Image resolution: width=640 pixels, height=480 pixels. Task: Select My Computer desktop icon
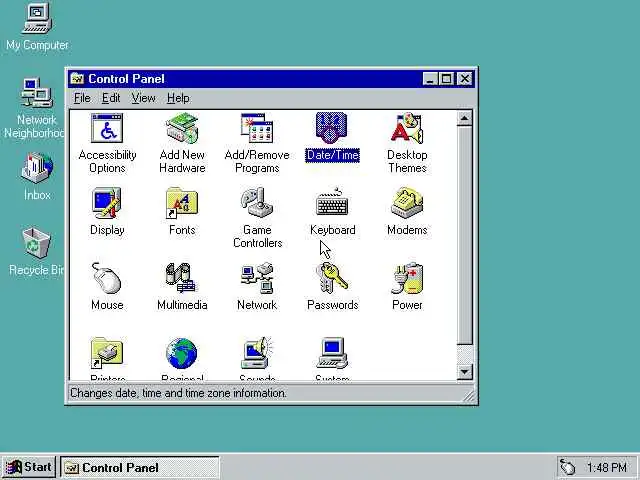[x=37, y=19]
